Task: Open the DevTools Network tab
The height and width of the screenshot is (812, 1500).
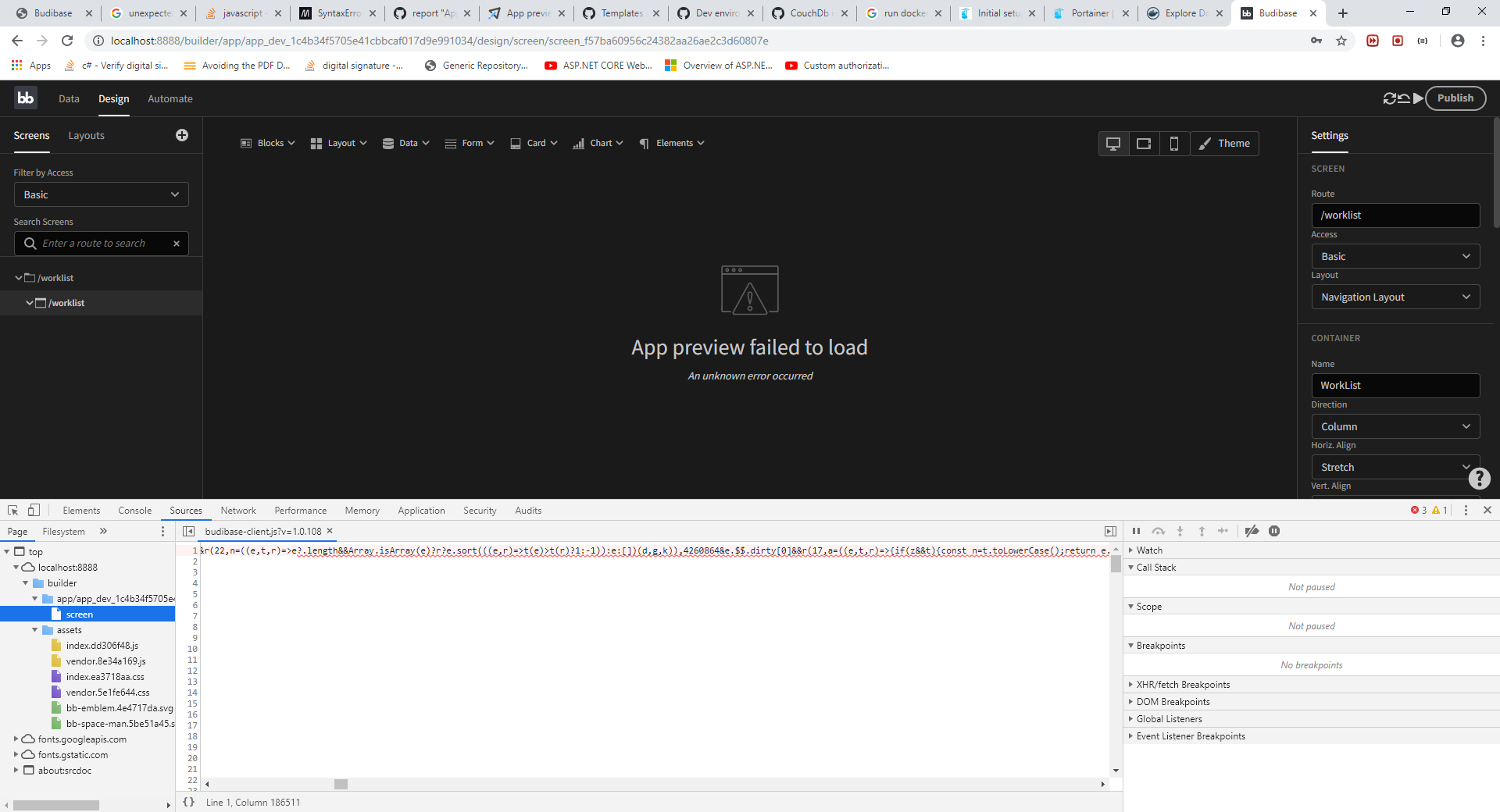Action: tap(238, 511)
